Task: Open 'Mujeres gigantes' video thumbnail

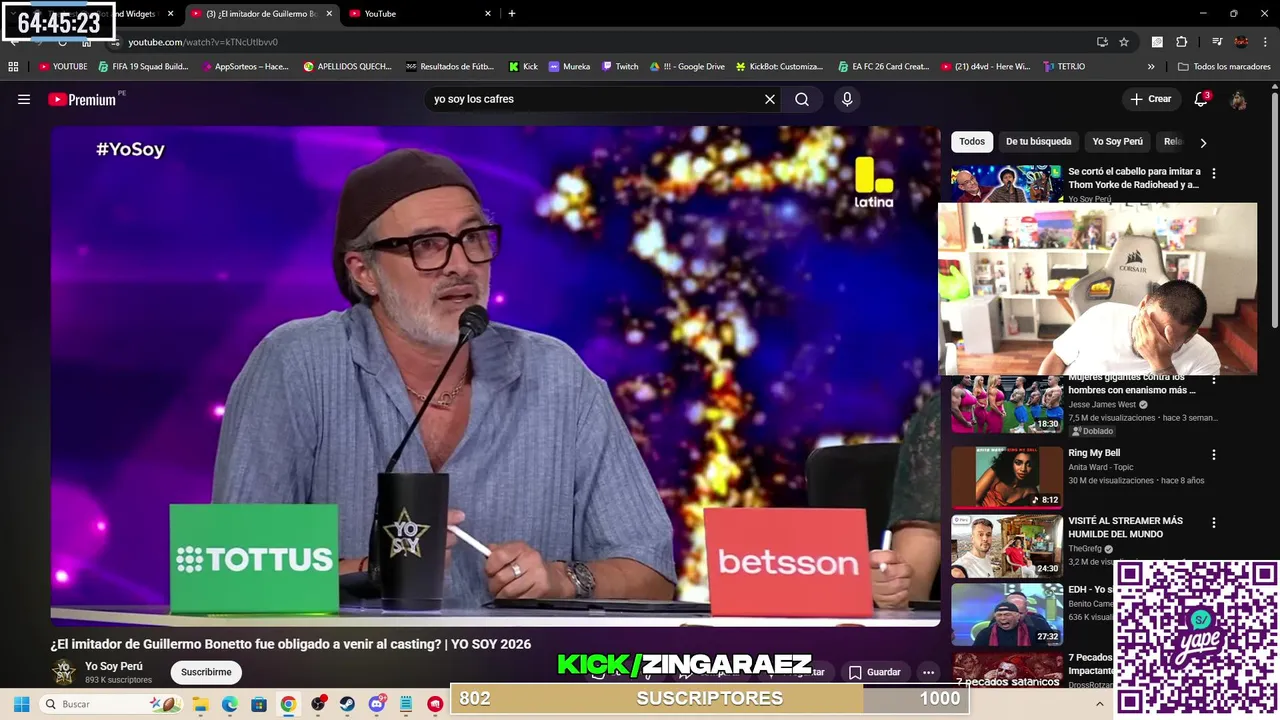Action: point(1006,404)
